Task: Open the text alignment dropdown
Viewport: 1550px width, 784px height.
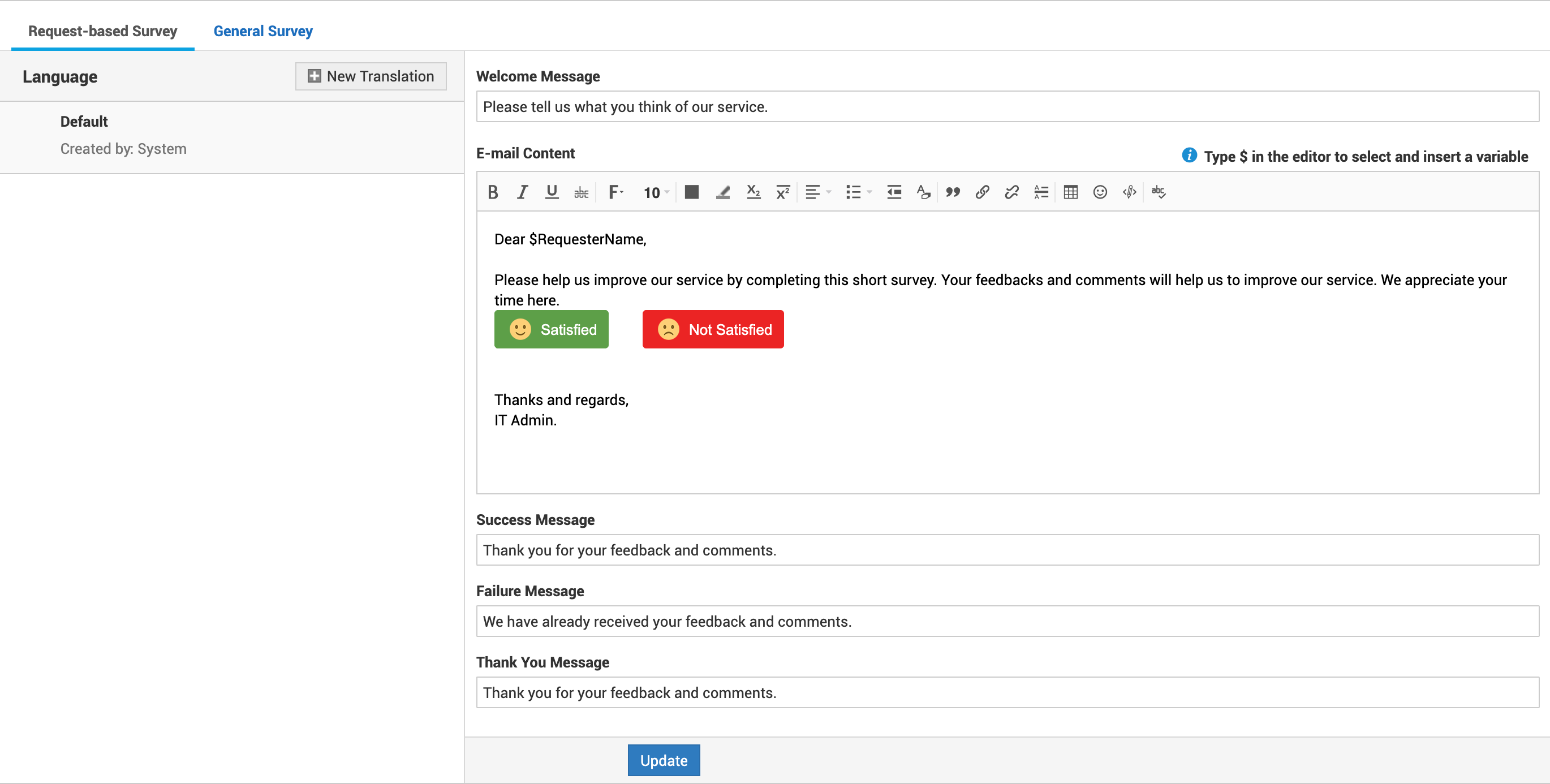Action: point(818,192)
